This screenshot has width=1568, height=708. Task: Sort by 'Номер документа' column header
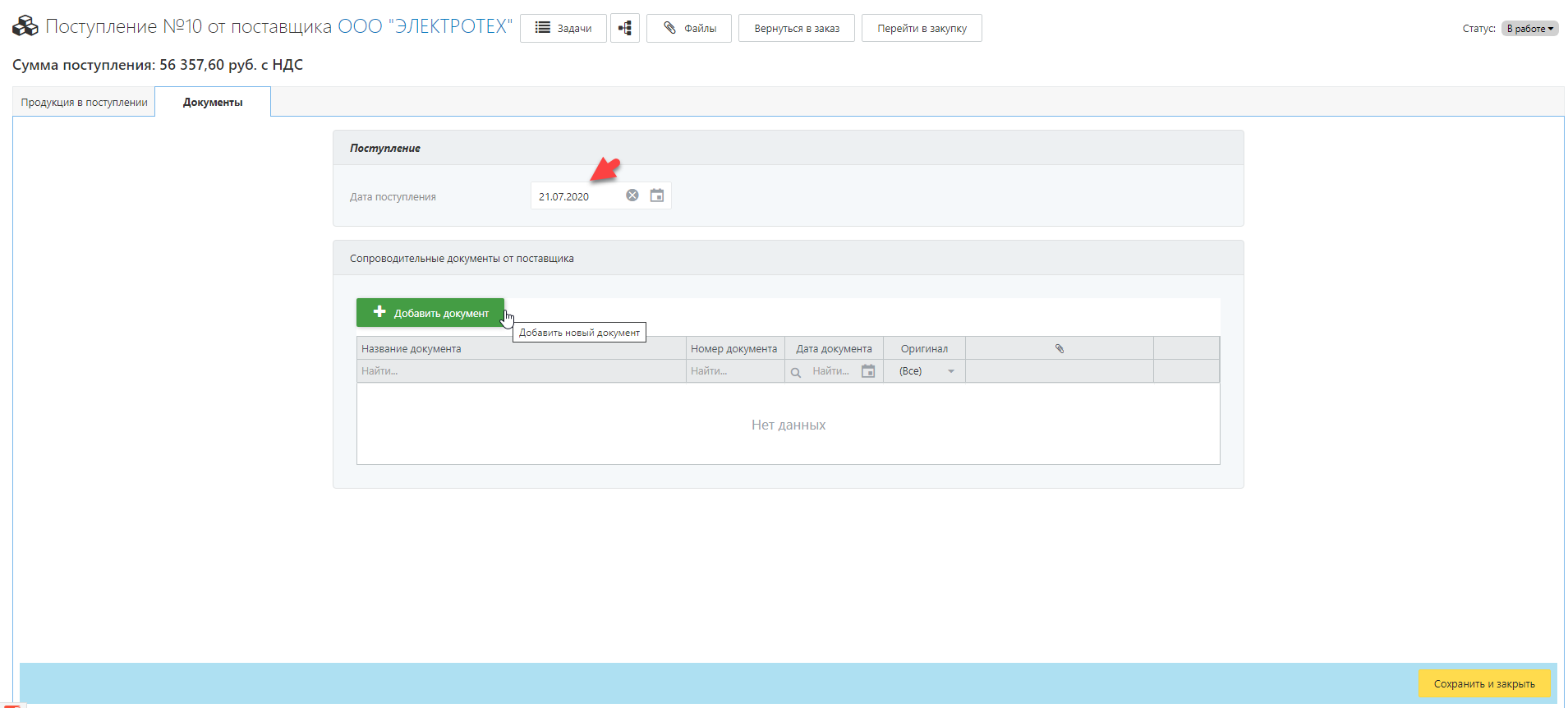click(734, 348)
